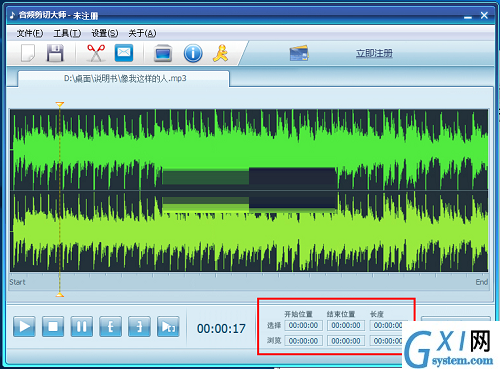Stop playback with the Stop button
Viewport: 500px width, 369px height.
(x=53, y=327)
